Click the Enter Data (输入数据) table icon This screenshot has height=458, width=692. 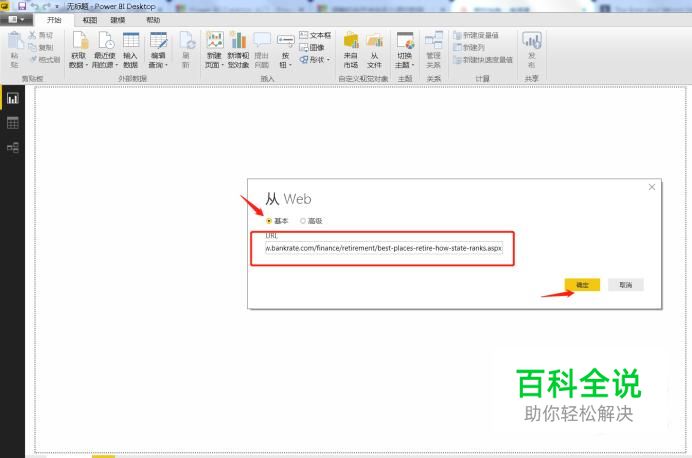(x=131, y=41)
